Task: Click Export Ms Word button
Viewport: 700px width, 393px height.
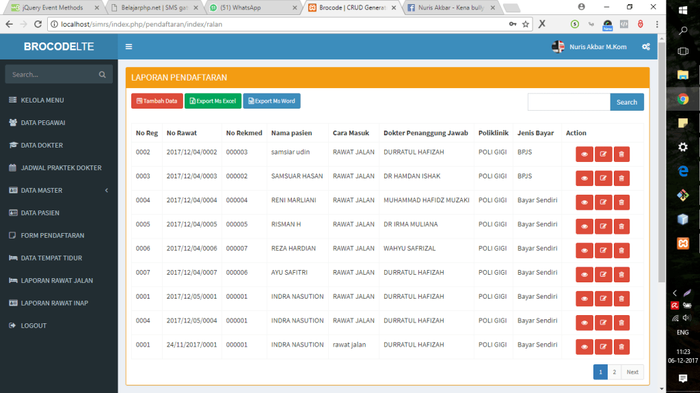Action: 271,101
